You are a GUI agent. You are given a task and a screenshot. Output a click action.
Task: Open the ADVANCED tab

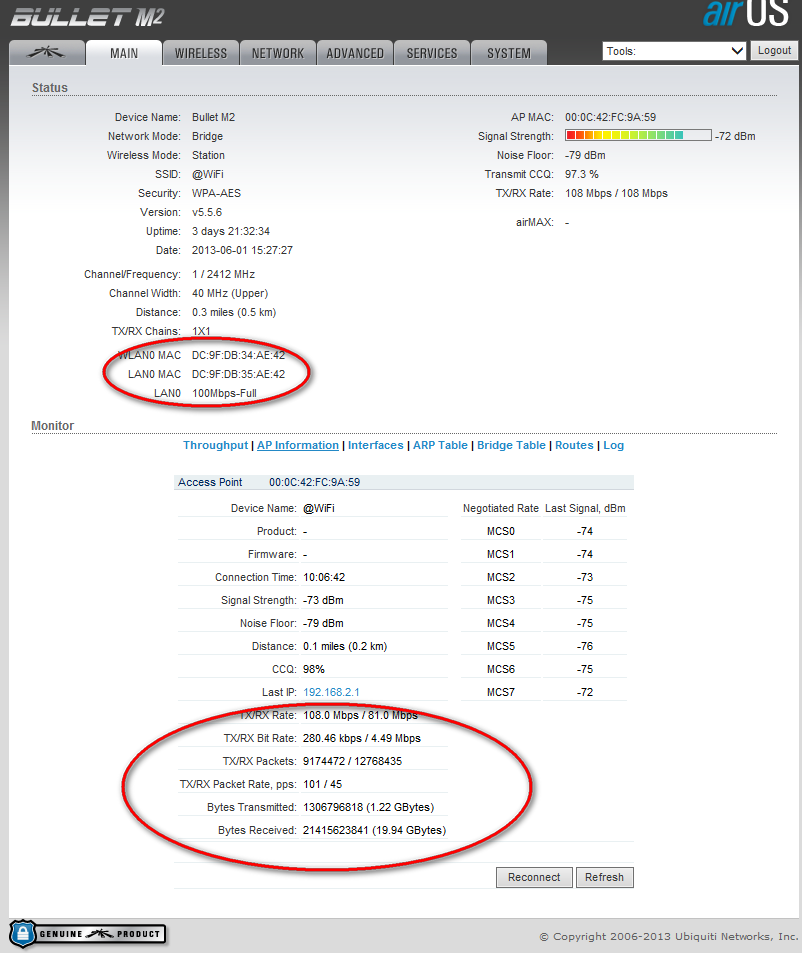[355, 53]
